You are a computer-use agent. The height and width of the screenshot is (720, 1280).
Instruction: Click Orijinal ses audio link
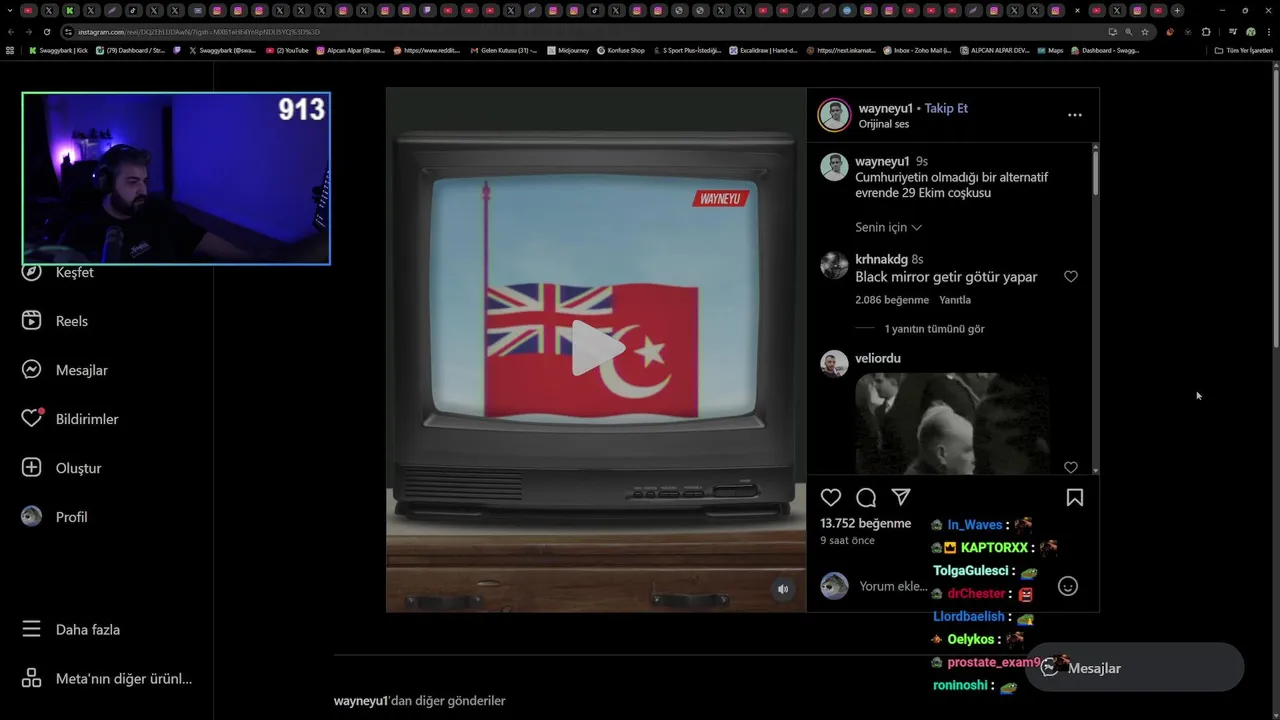pos(884,124)
